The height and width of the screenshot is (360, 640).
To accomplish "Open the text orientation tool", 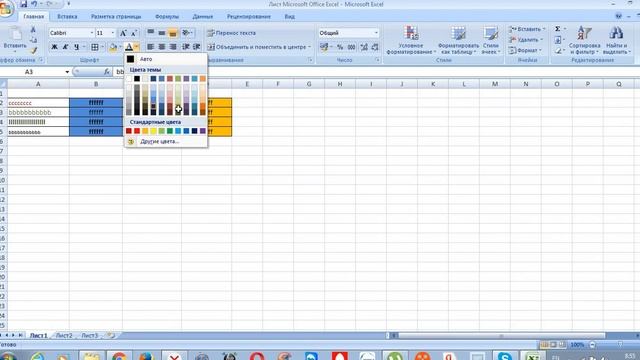I will click(x=187, y=33).
